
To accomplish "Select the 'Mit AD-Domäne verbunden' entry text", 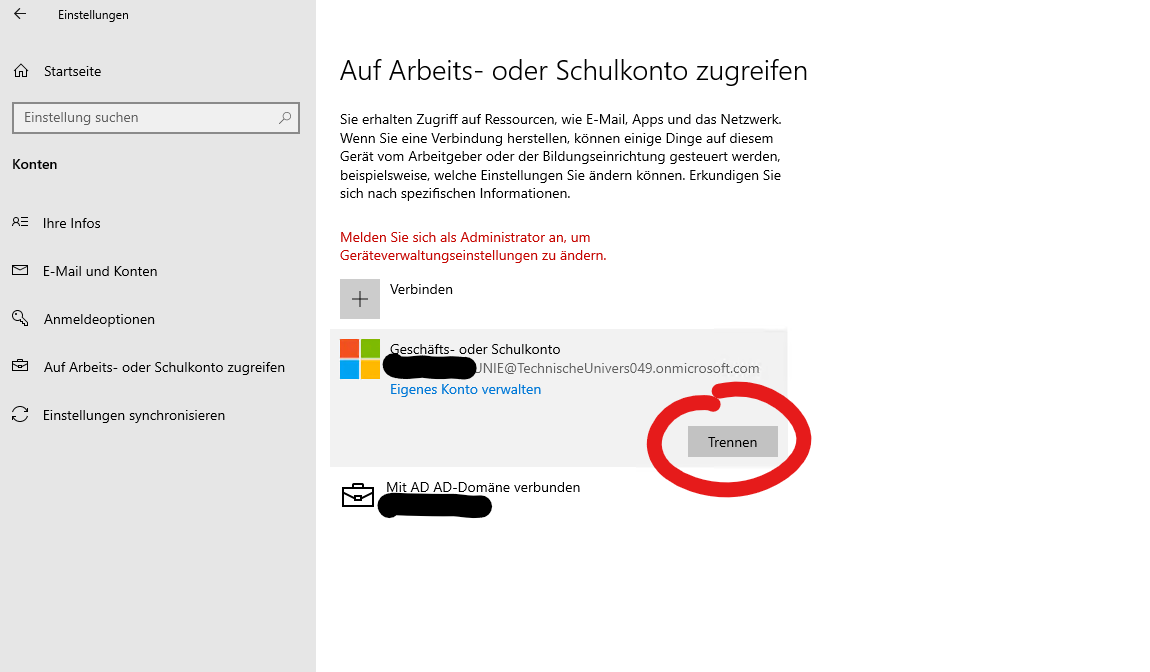I will (x=483, y=488).
